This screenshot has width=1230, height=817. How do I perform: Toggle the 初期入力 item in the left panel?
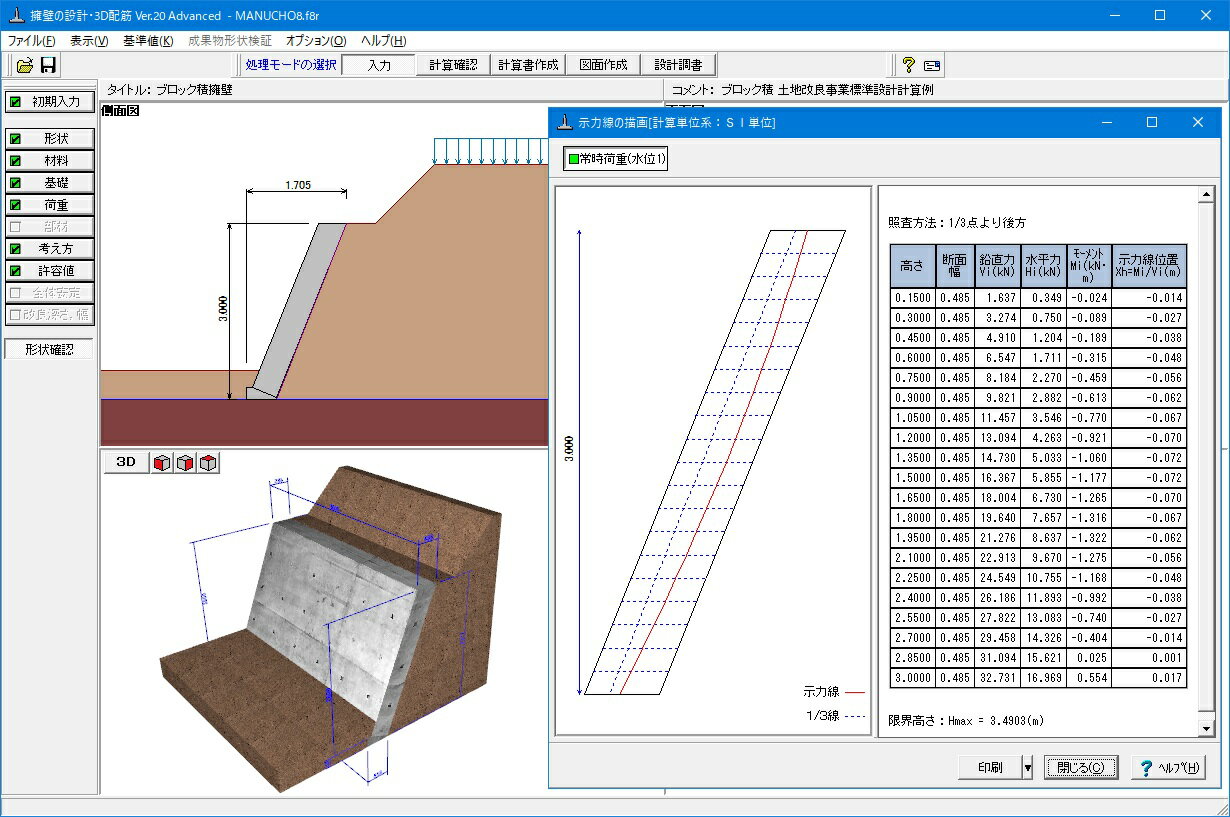click(x=50, y=101)
